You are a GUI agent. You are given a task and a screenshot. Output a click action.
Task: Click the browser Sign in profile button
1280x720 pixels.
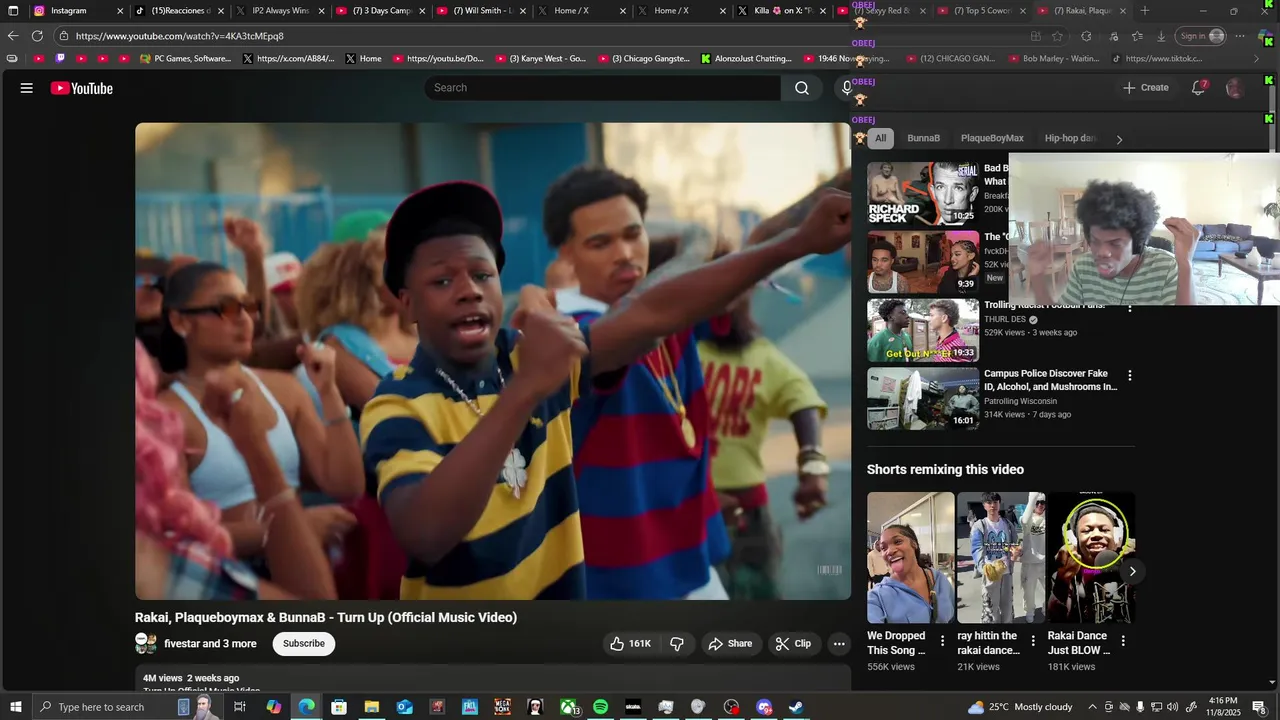coord(1201,36)
